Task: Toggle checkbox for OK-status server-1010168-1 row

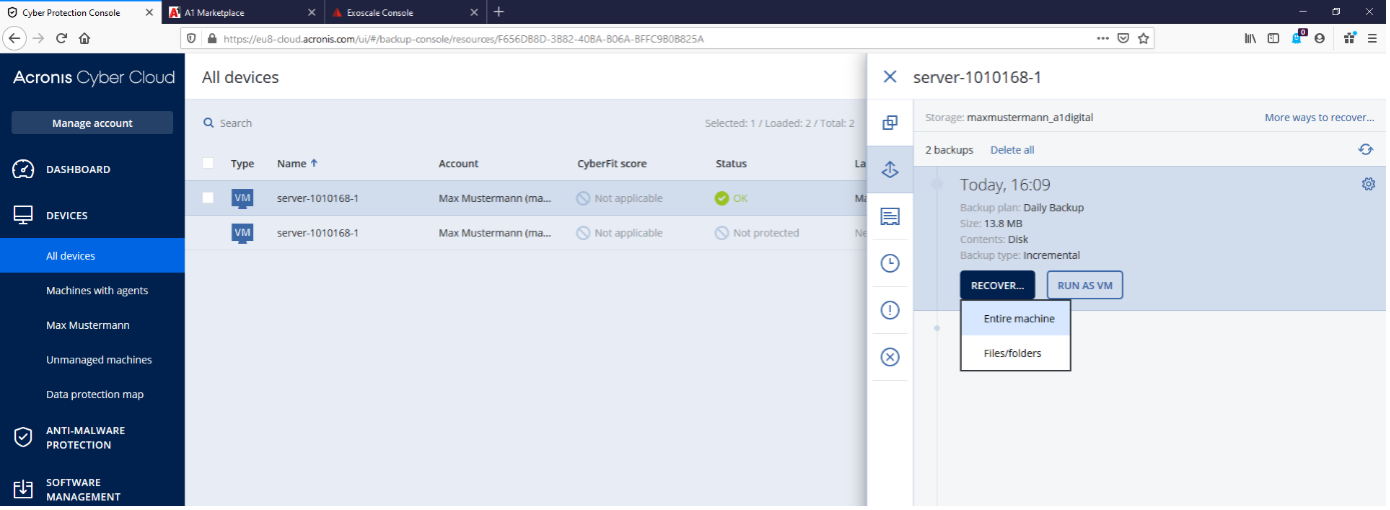Action: (x=208, y=198)
